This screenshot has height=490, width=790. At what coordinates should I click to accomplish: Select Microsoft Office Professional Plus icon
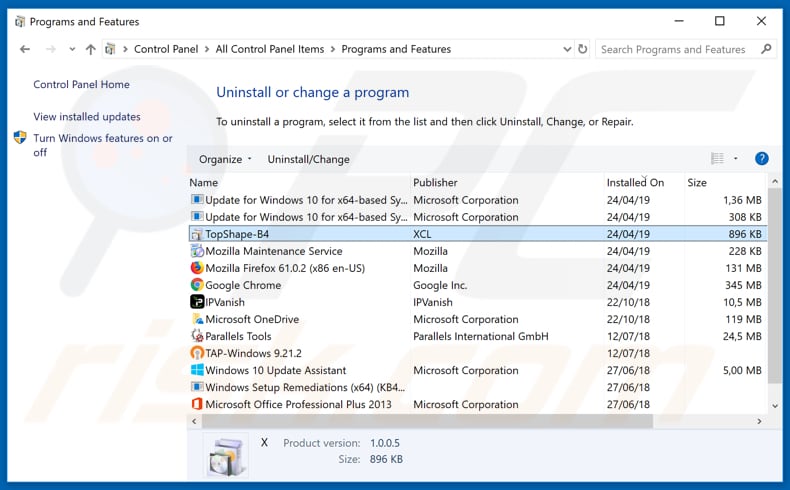[x=196, y=404]
